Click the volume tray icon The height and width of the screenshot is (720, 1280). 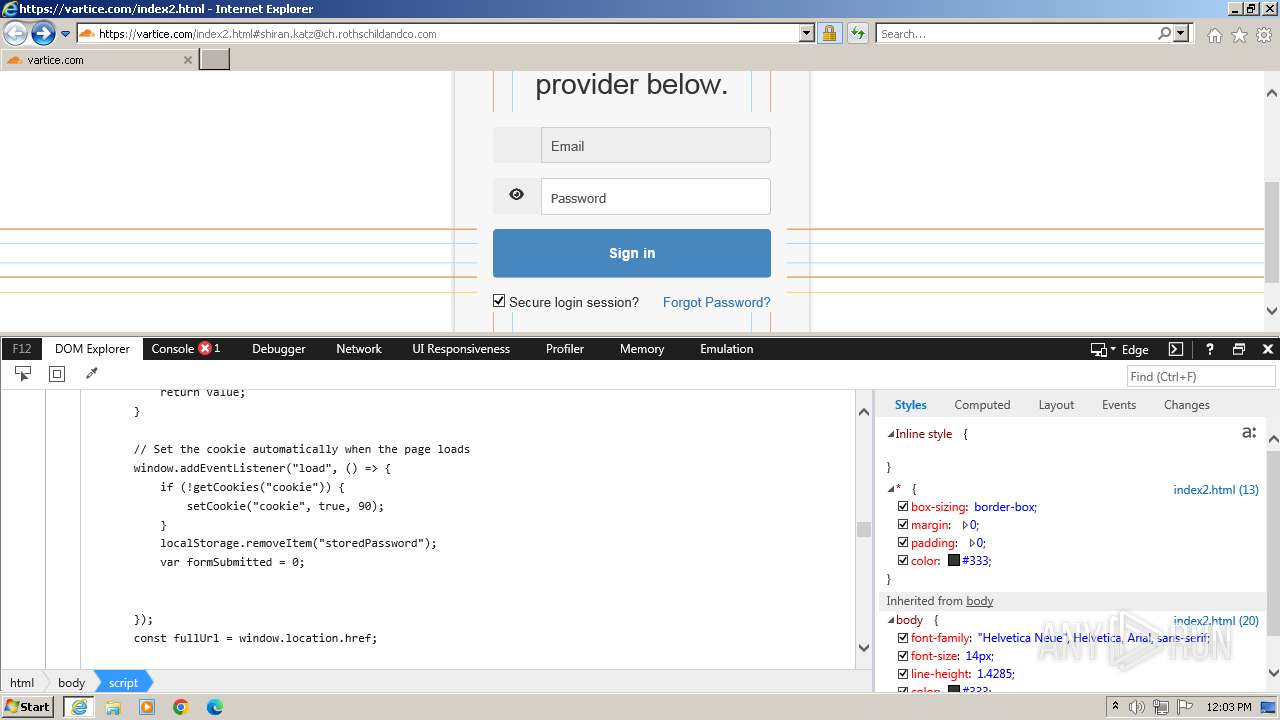(1138, 707)
